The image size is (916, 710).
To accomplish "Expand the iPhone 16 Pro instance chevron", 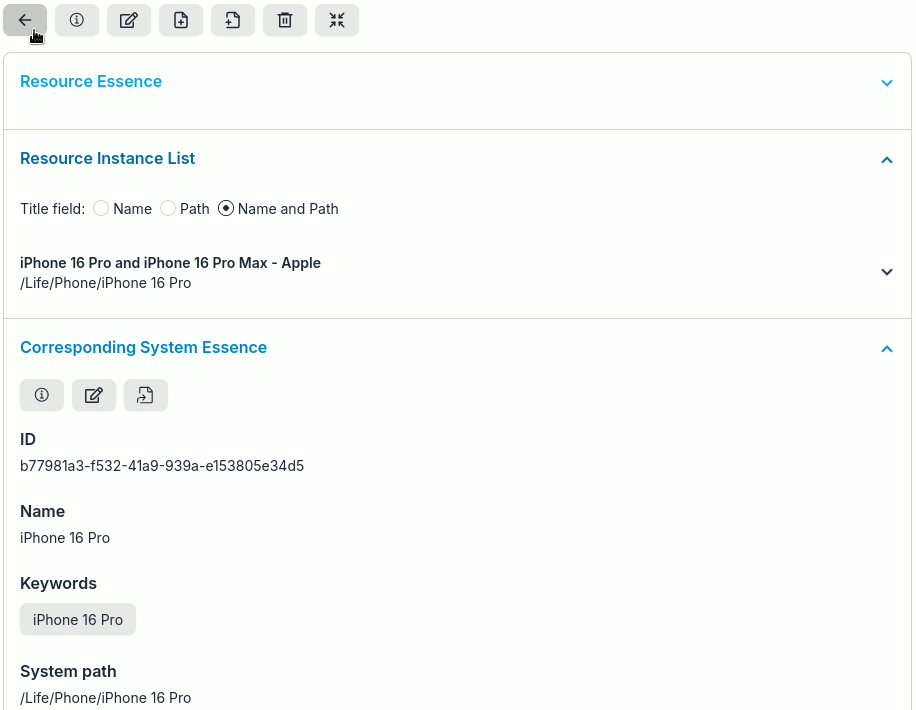I will point(887,272).
